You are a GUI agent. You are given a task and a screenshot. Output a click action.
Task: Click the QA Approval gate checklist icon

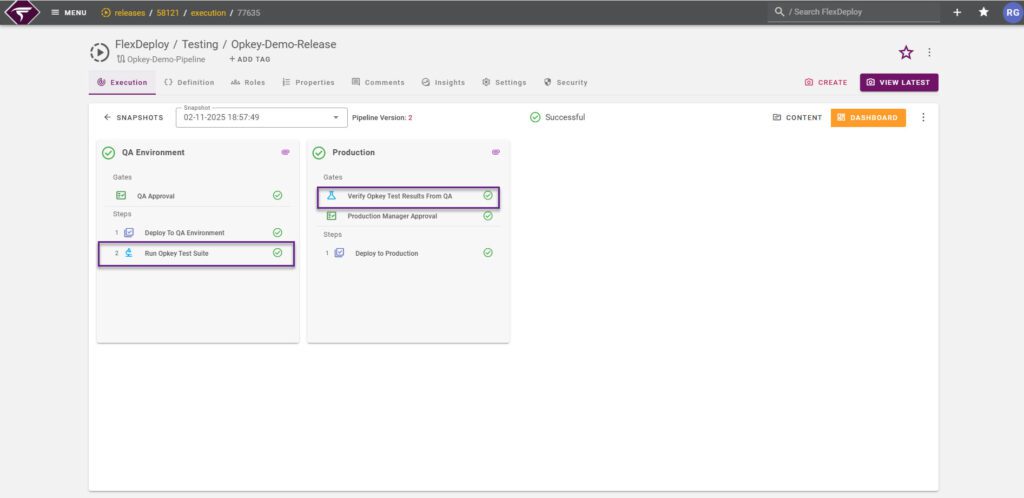[121, 196]
